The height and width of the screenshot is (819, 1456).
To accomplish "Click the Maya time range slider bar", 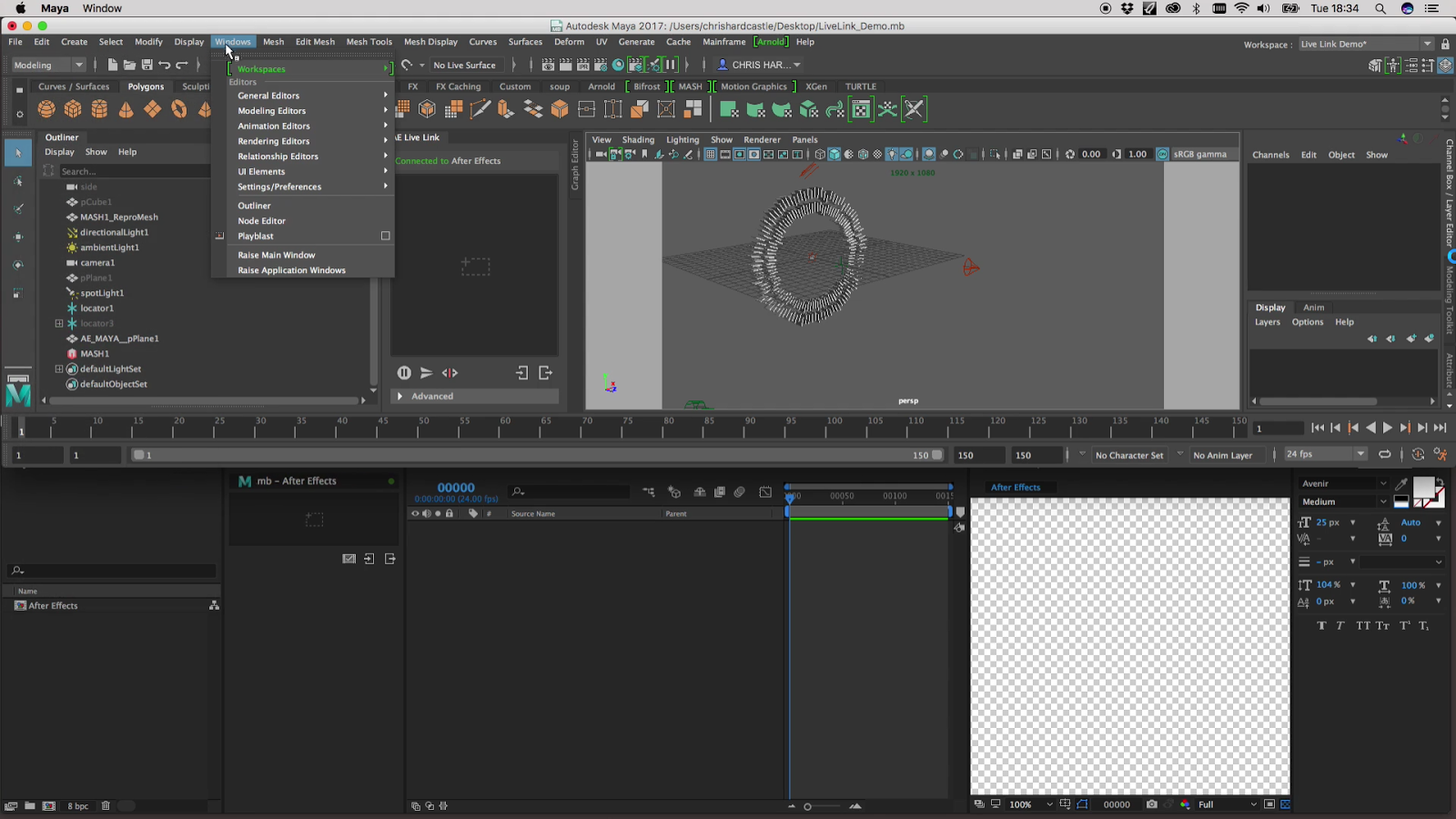I will pyautogui.click(x=538, y=455).
